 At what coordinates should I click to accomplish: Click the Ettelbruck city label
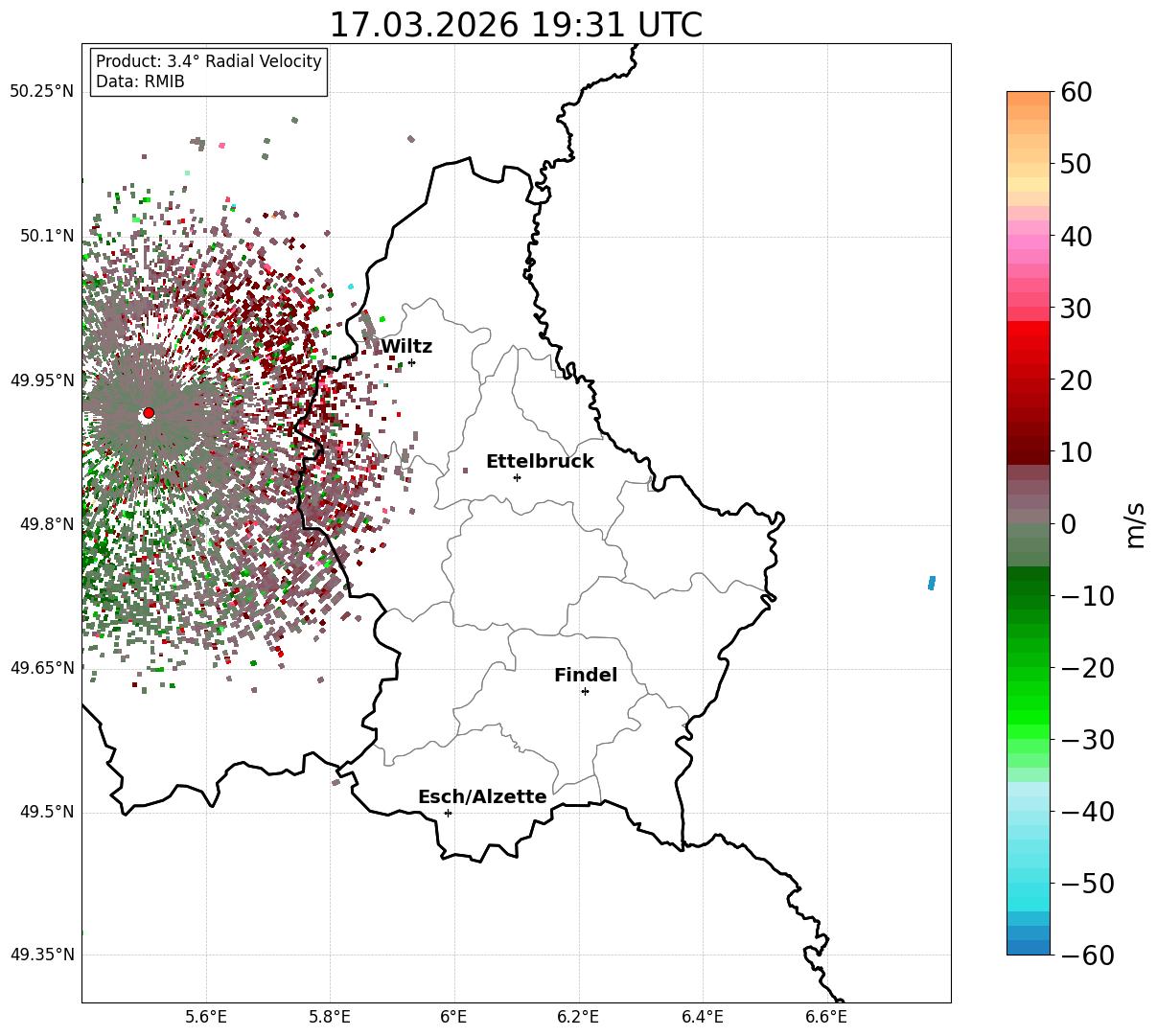click(540, 462)
